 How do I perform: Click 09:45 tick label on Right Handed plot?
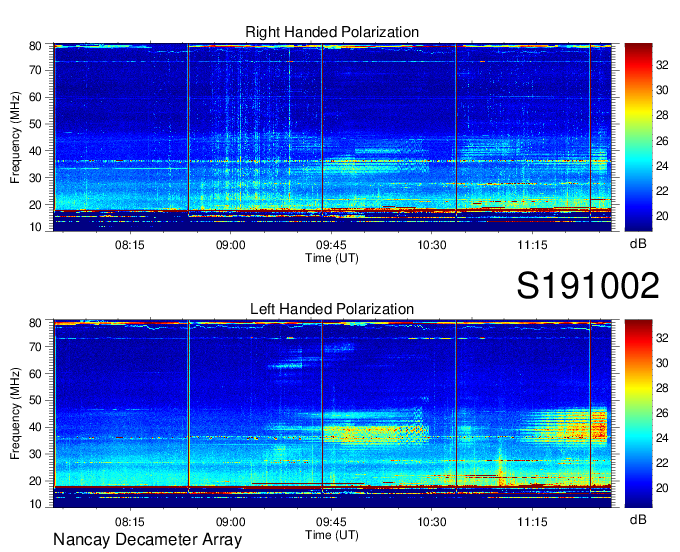pyautogui.click(x=331, y=245)
